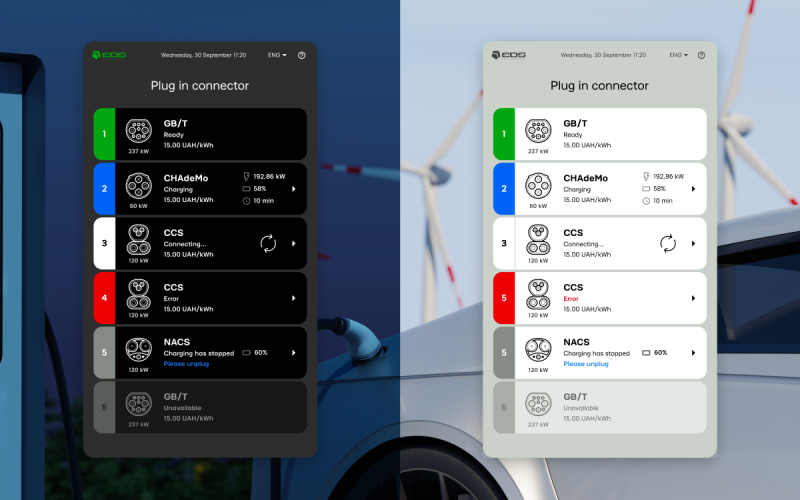Select red connector number 5 in light panel
Viewport: 800px width, 500px height.
(x=504, y=298)
